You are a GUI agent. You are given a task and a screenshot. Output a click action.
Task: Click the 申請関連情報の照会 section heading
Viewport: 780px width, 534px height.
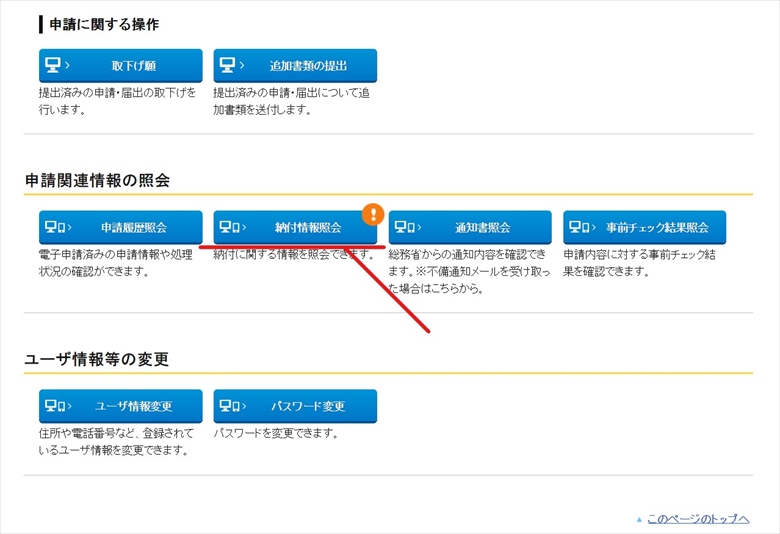click(98, 180)
